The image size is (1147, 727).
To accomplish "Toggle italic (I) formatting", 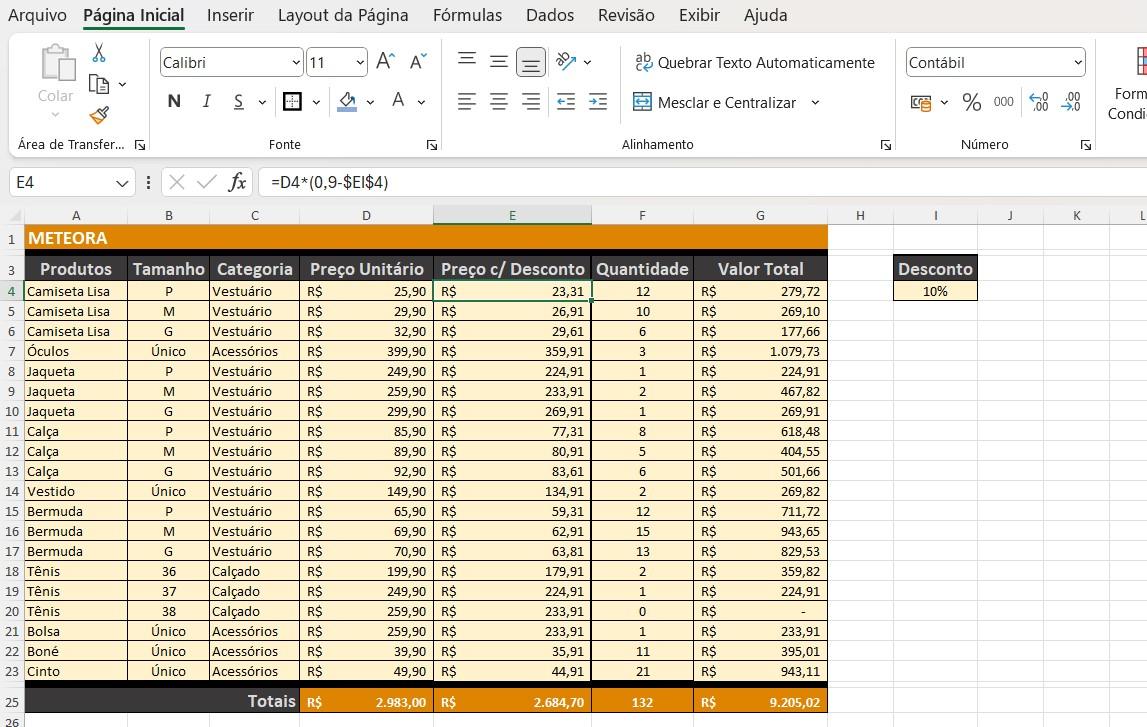I will pos(206,101).
